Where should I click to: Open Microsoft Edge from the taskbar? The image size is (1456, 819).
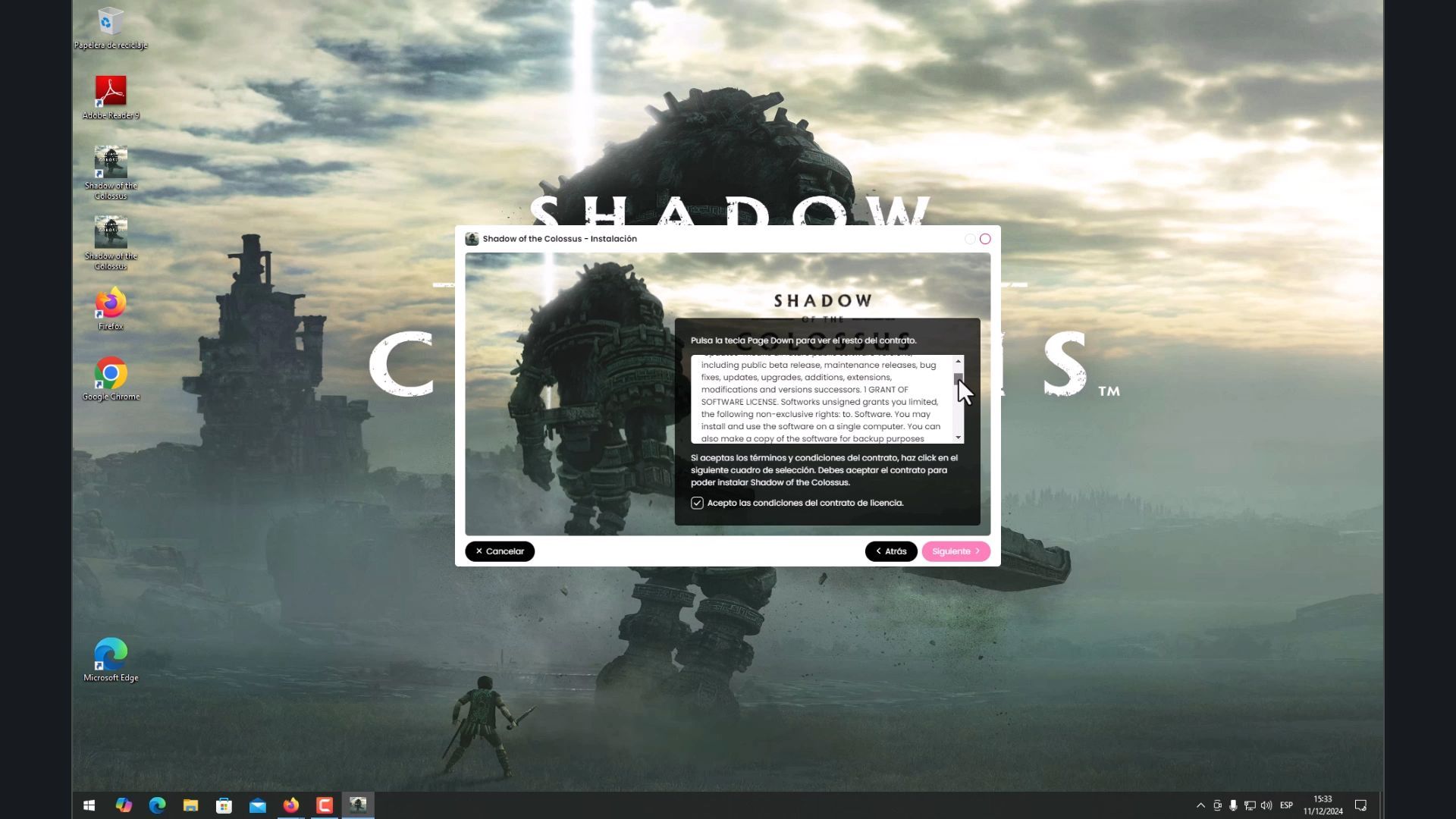[157, 805]
